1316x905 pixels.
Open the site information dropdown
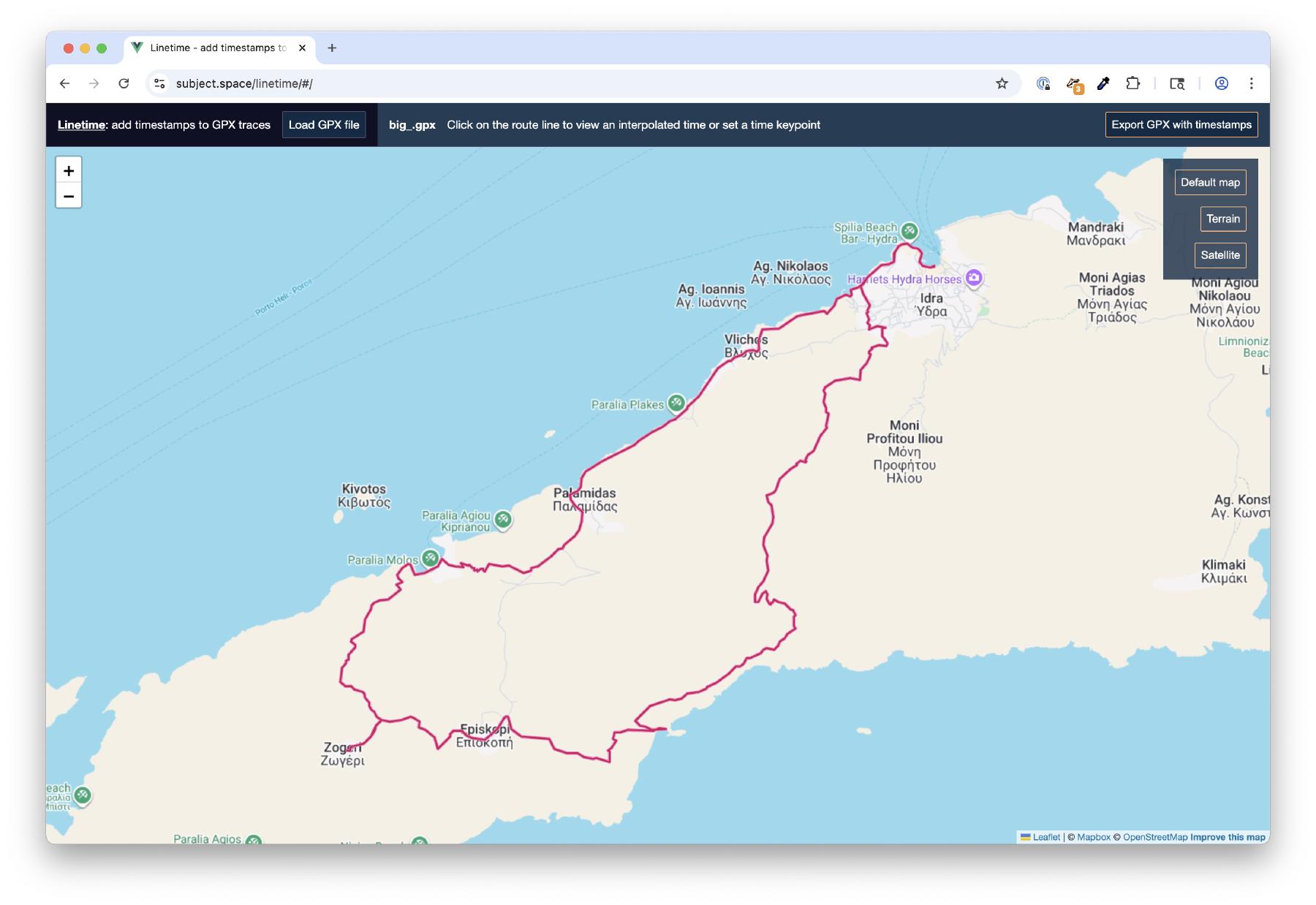159,83
